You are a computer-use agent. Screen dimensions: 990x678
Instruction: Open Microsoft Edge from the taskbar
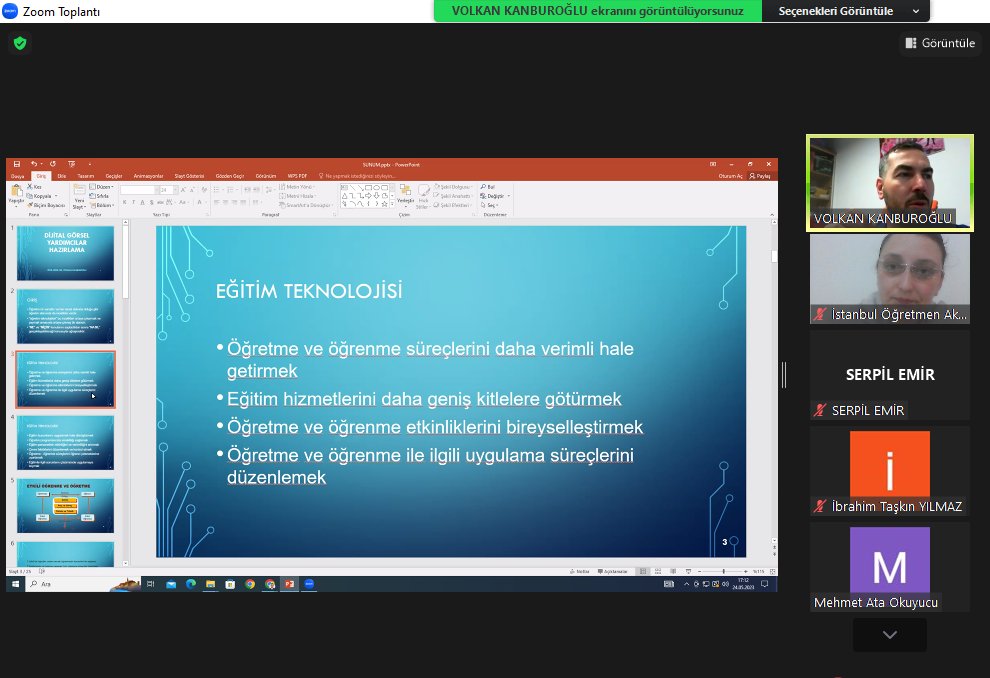[191, 584]
